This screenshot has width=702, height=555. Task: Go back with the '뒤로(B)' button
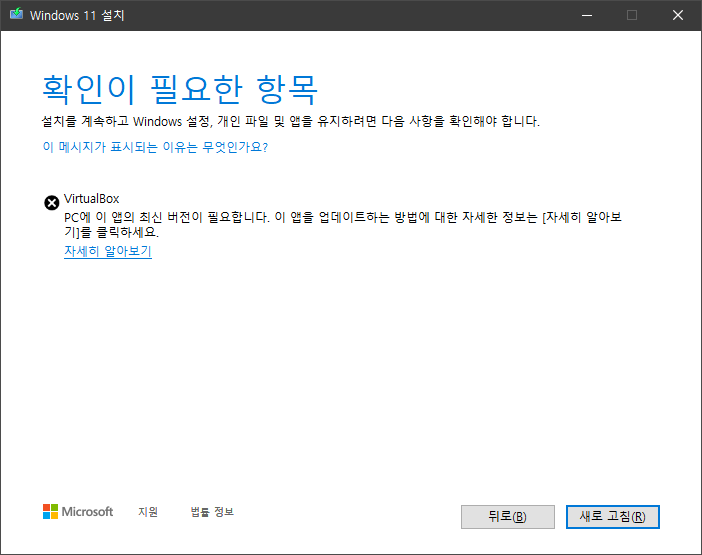tap(508, 517)
